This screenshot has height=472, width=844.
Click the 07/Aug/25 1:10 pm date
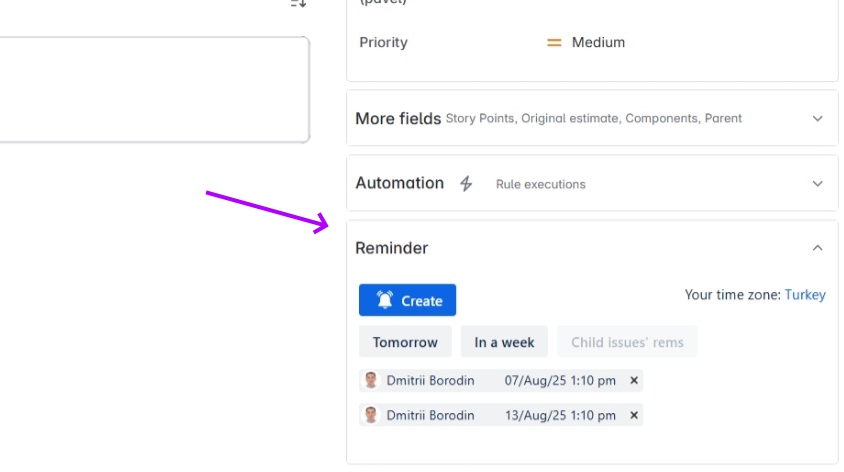560,380
